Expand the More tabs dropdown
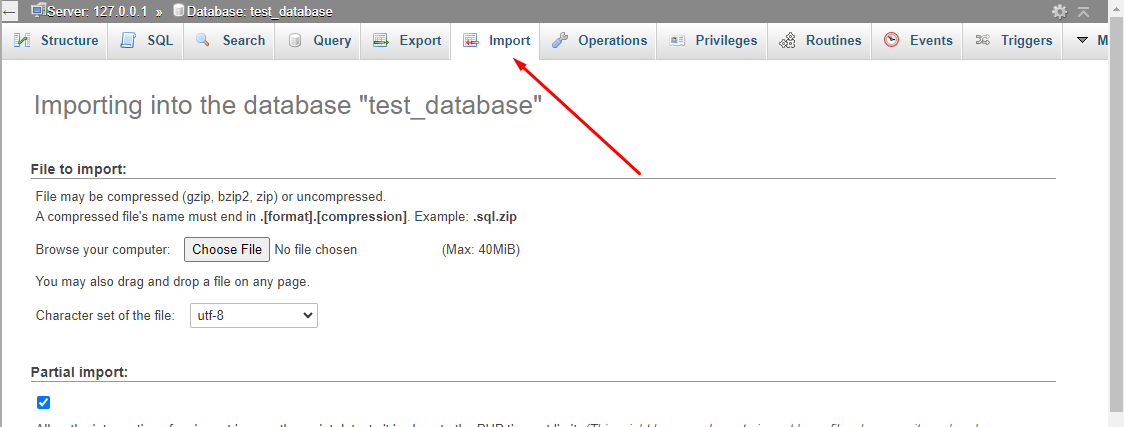The image size is (1124, 427). coord(1090,41)
